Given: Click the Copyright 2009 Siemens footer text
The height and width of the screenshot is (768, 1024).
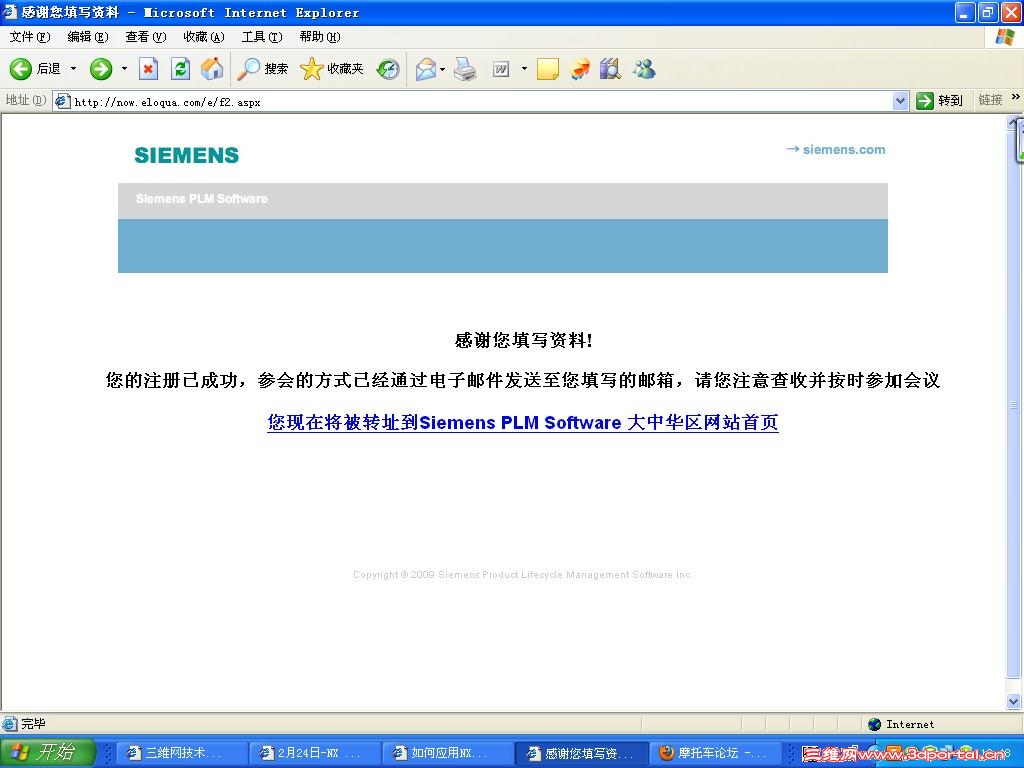Looking at the screenshot, I should pyautogui.click(x=523, y=575).
